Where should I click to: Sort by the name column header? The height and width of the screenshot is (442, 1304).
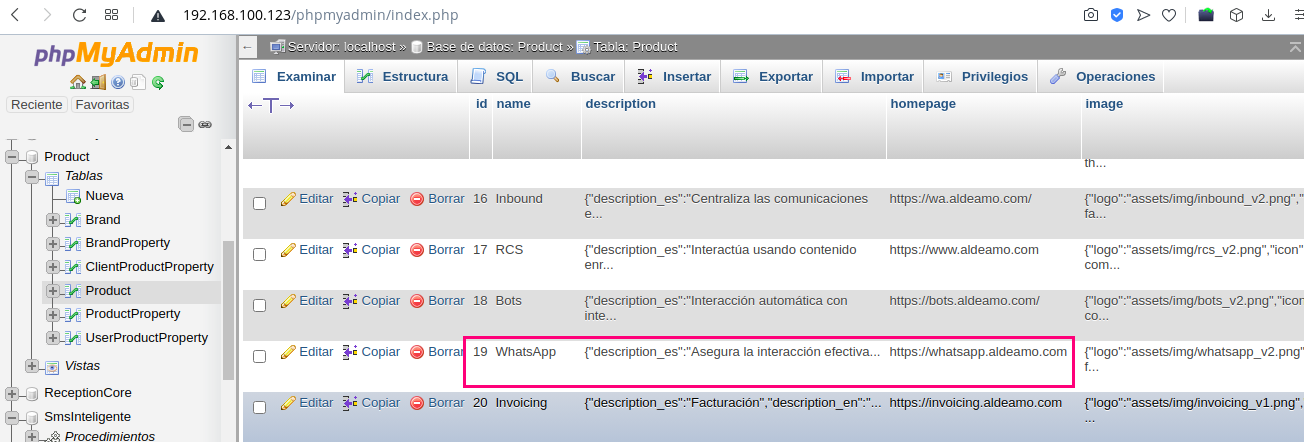pos(512,104)
